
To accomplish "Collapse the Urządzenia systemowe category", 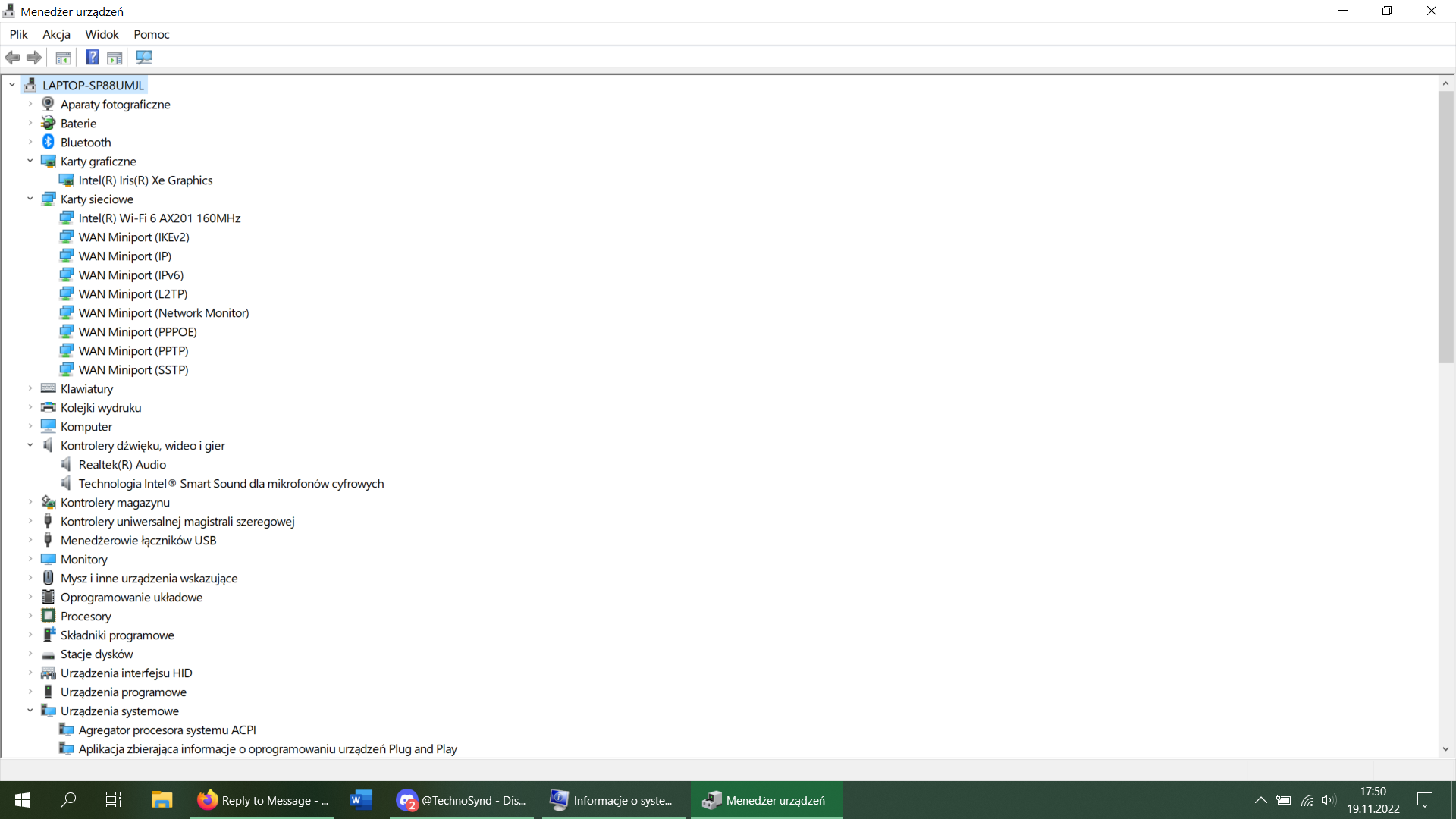I will (30, 711).
